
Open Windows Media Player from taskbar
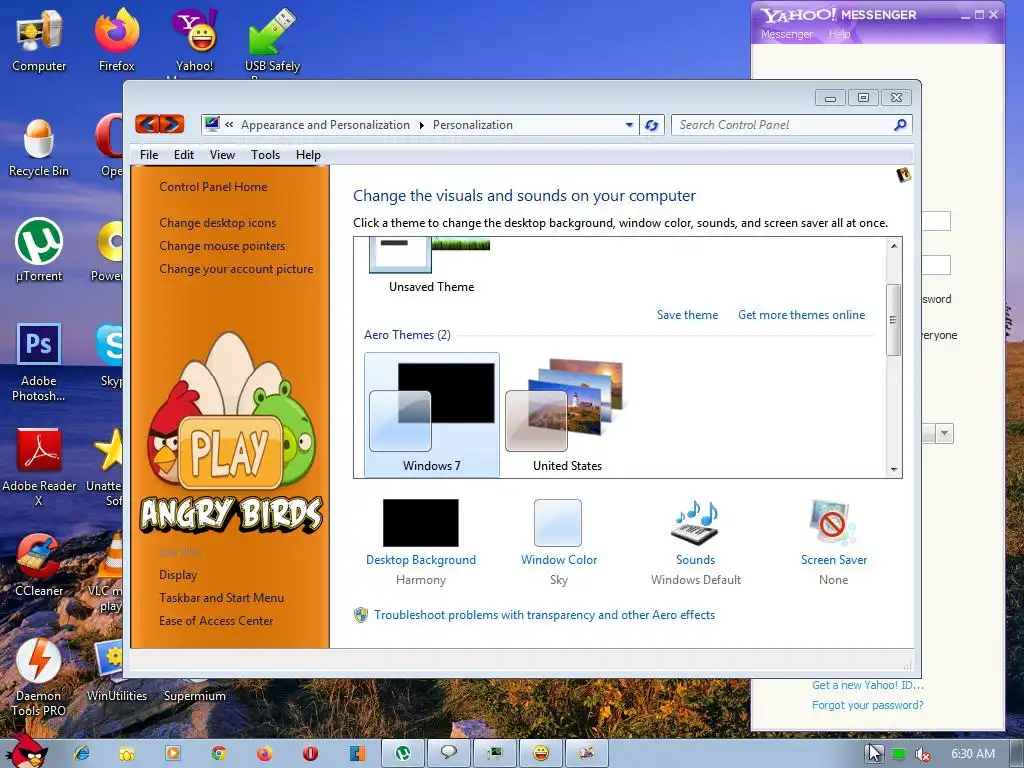click(x=173, y=753)
